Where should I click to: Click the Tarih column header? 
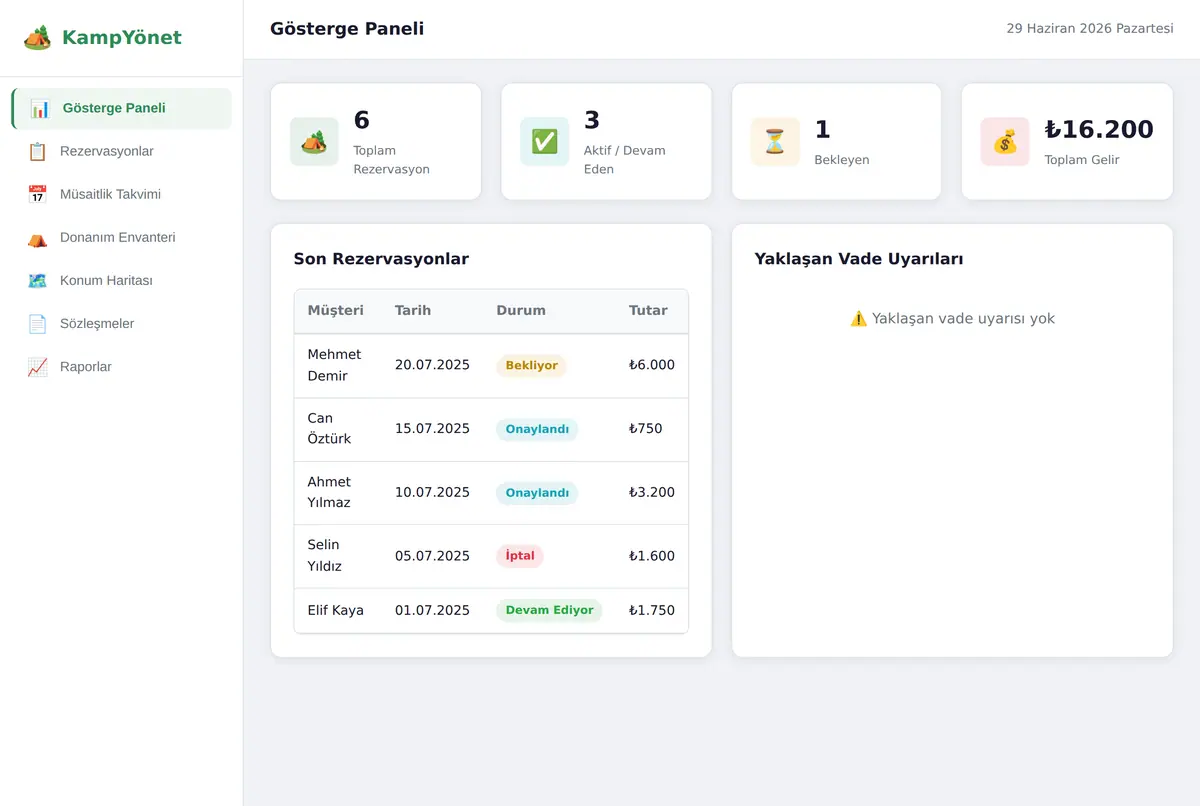[x=413, y=311]
